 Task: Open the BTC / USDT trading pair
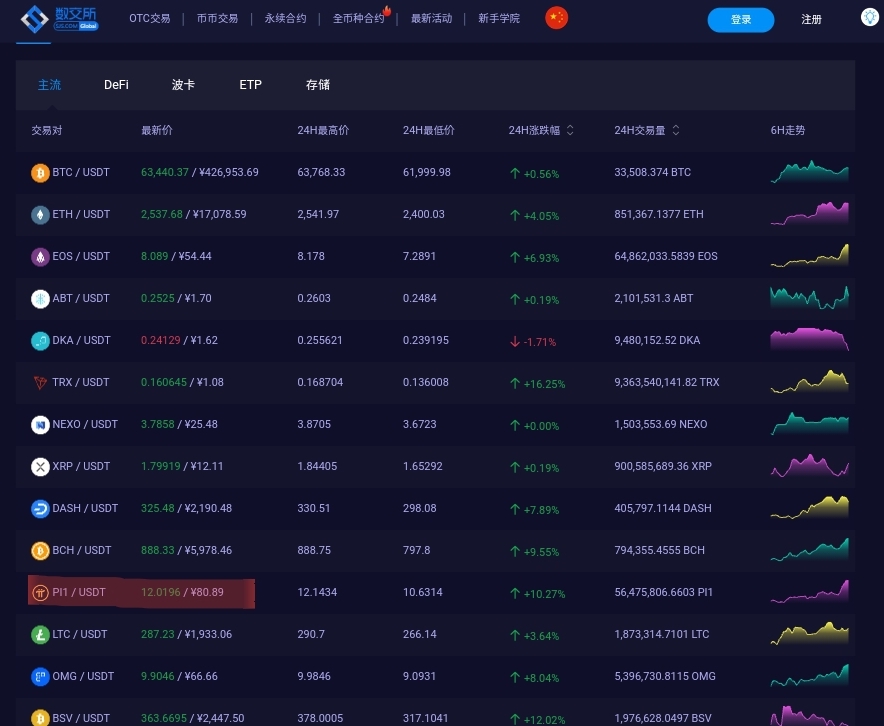(x=81, y=172)
